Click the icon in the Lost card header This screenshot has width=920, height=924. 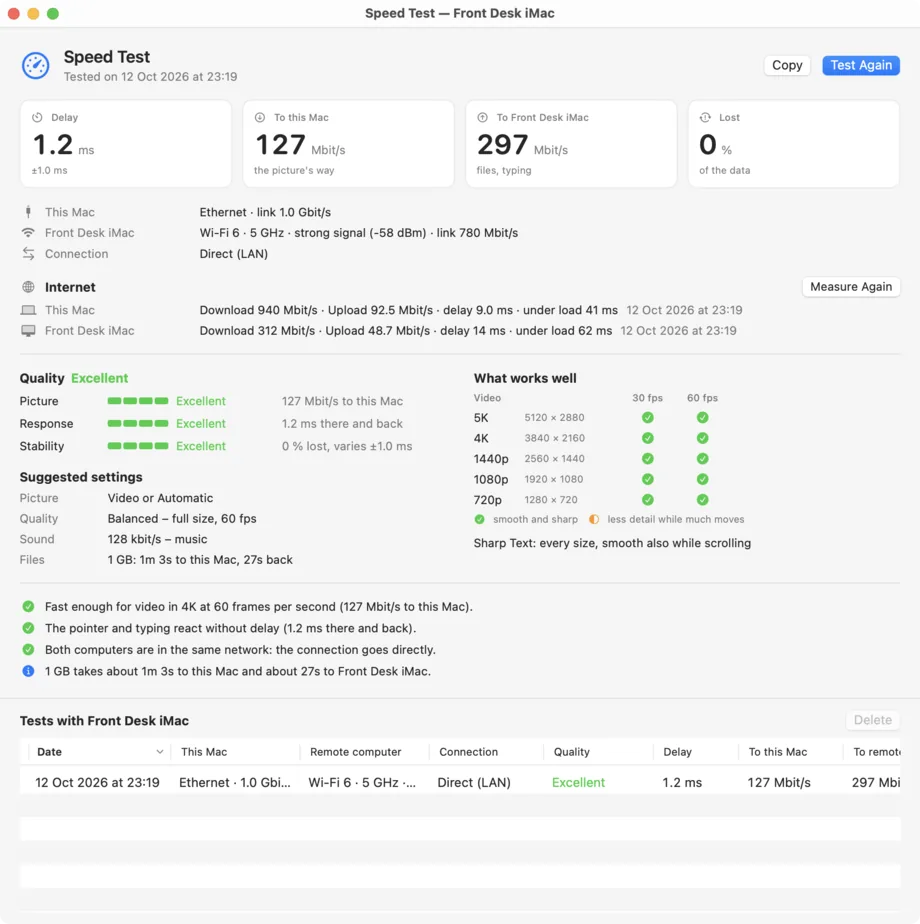(x=705, y=117)
